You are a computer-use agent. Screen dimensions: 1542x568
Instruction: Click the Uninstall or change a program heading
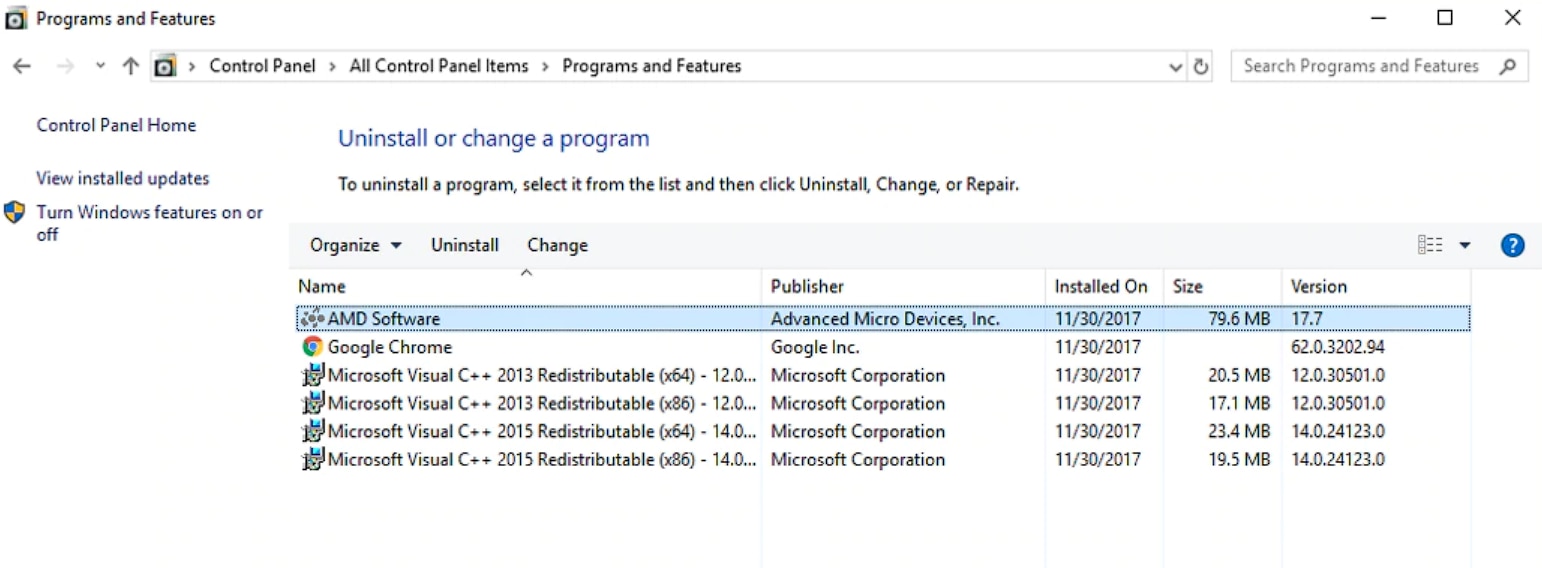tap(494, 138)
